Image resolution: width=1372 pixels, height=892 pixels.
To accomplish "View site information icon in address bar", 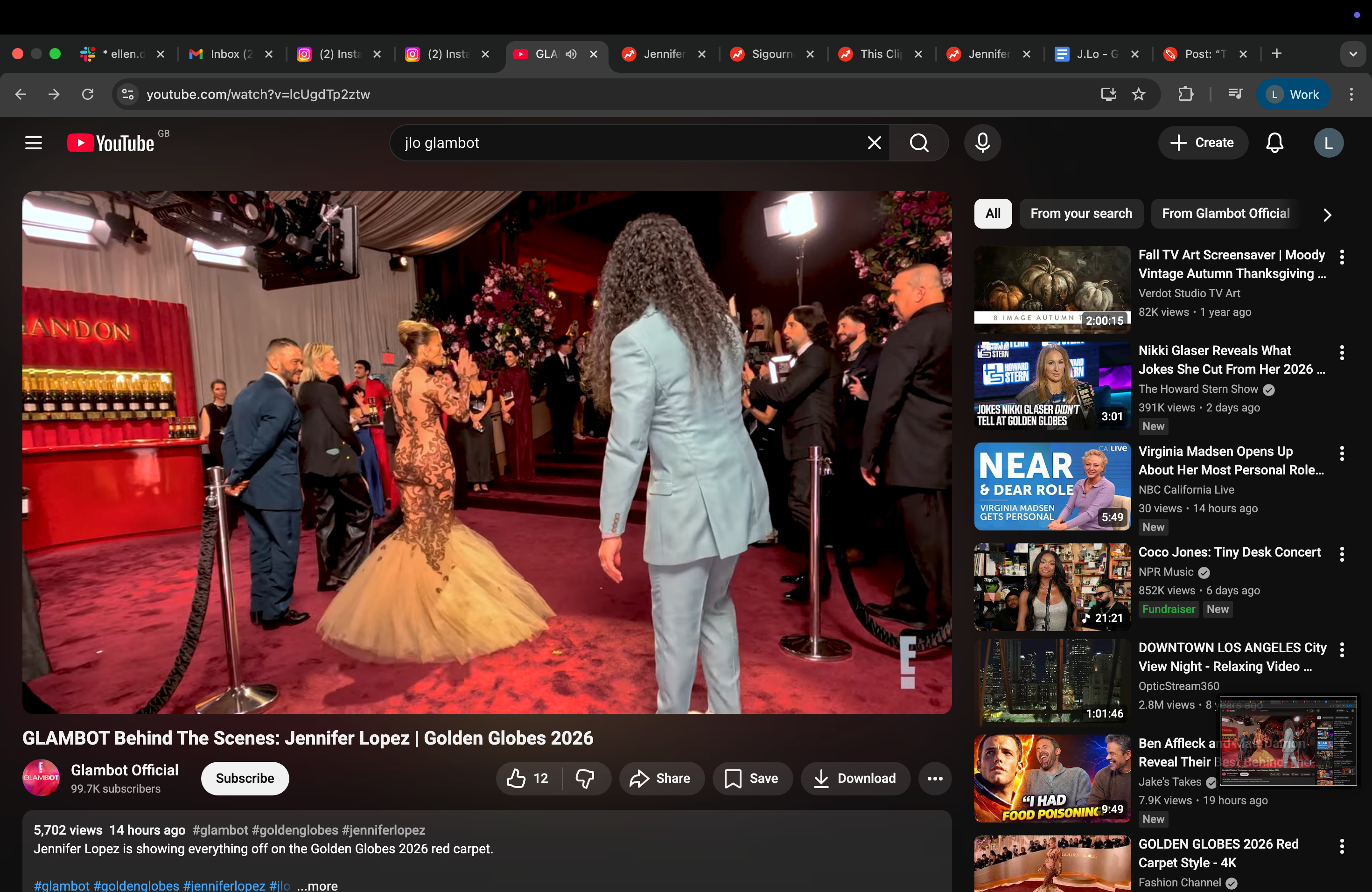I will [128, 94].
